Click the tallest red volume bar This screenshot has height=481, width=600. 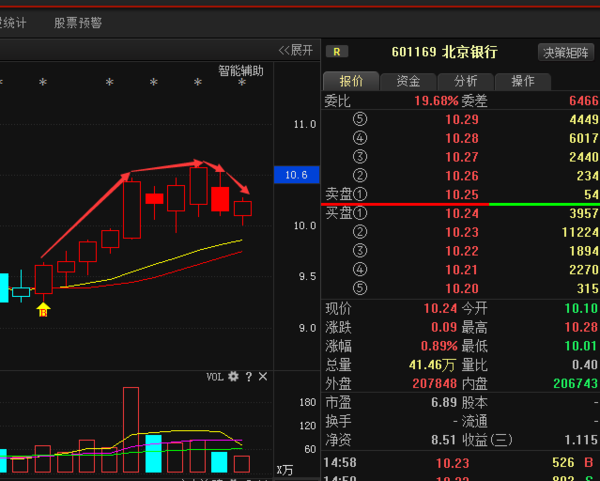pos(131,430)
